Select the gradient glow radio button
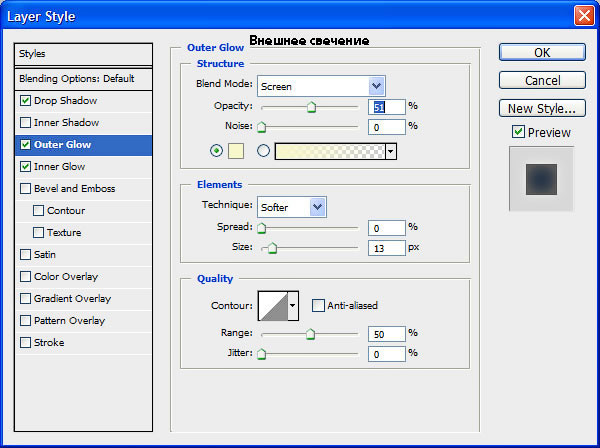Image resolution: width=600 pixels, height=448 pixels. coord(263,151)
